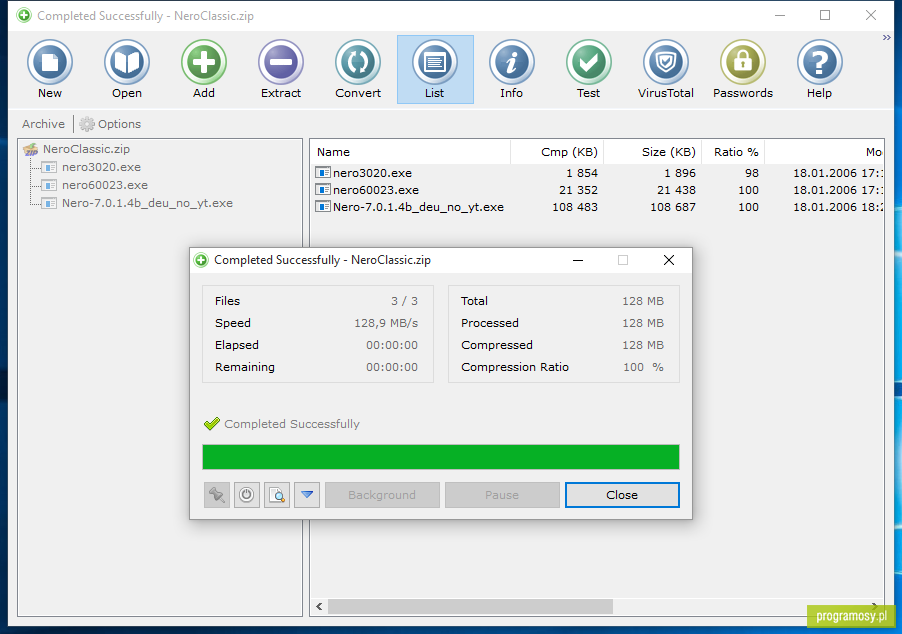902x634 pixels.
Task: Click the Compression Ratio label in the dialog
Action: [515, 367]
